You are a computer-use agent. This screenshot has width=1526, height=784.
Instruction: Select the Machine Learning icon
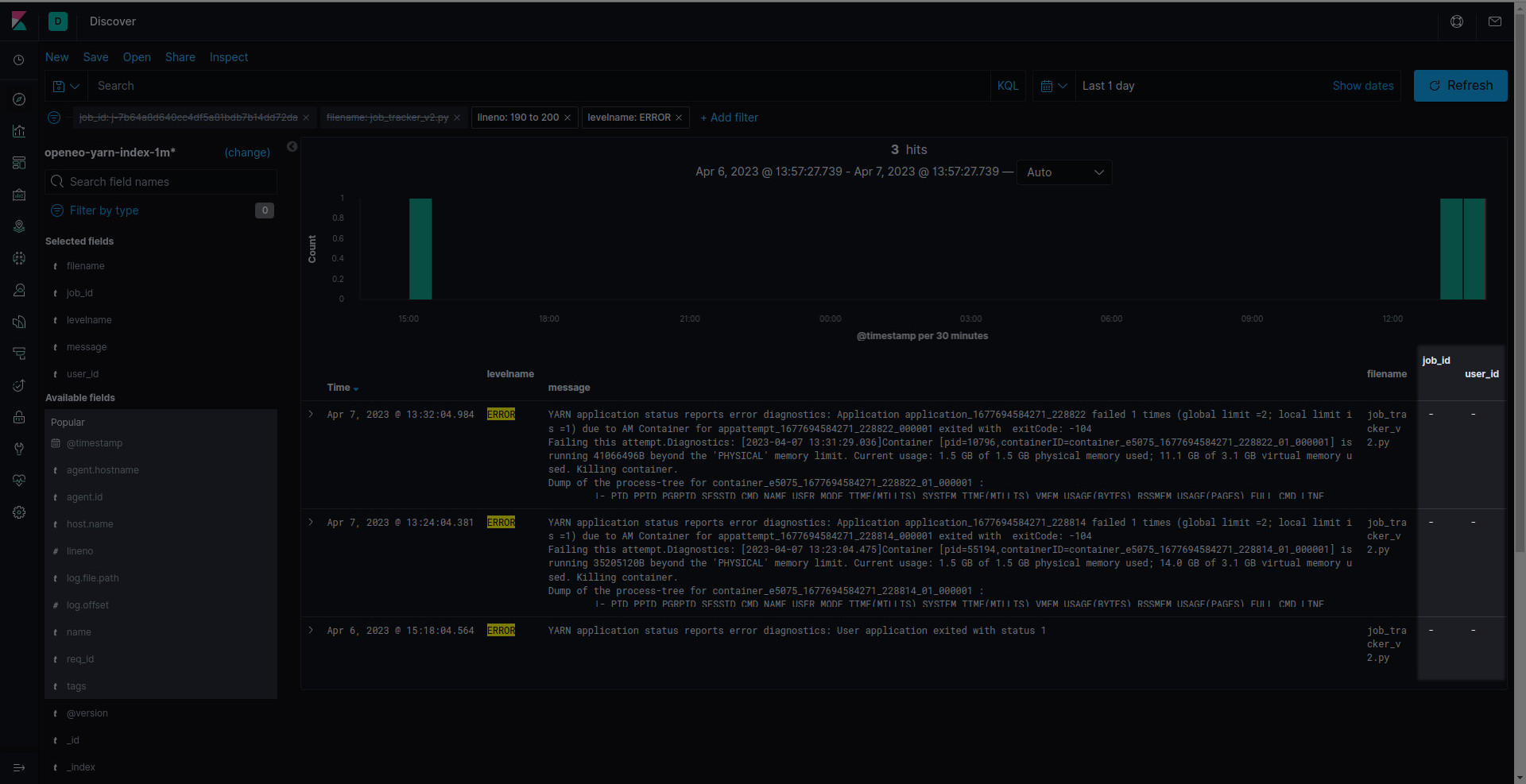pos(19,259)
